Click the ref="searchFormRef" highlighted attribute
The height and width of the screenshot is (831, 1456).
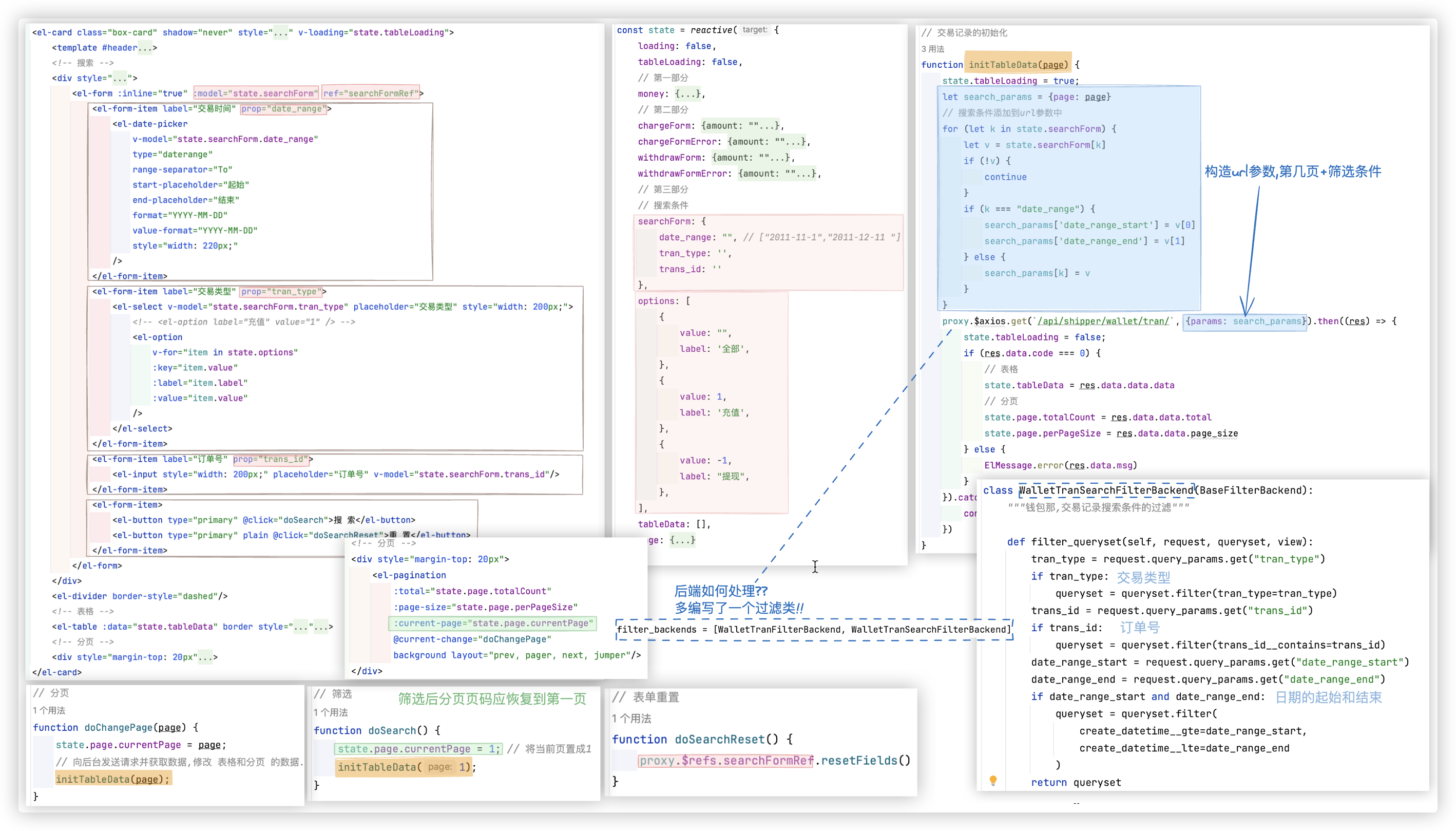point(371,93)
